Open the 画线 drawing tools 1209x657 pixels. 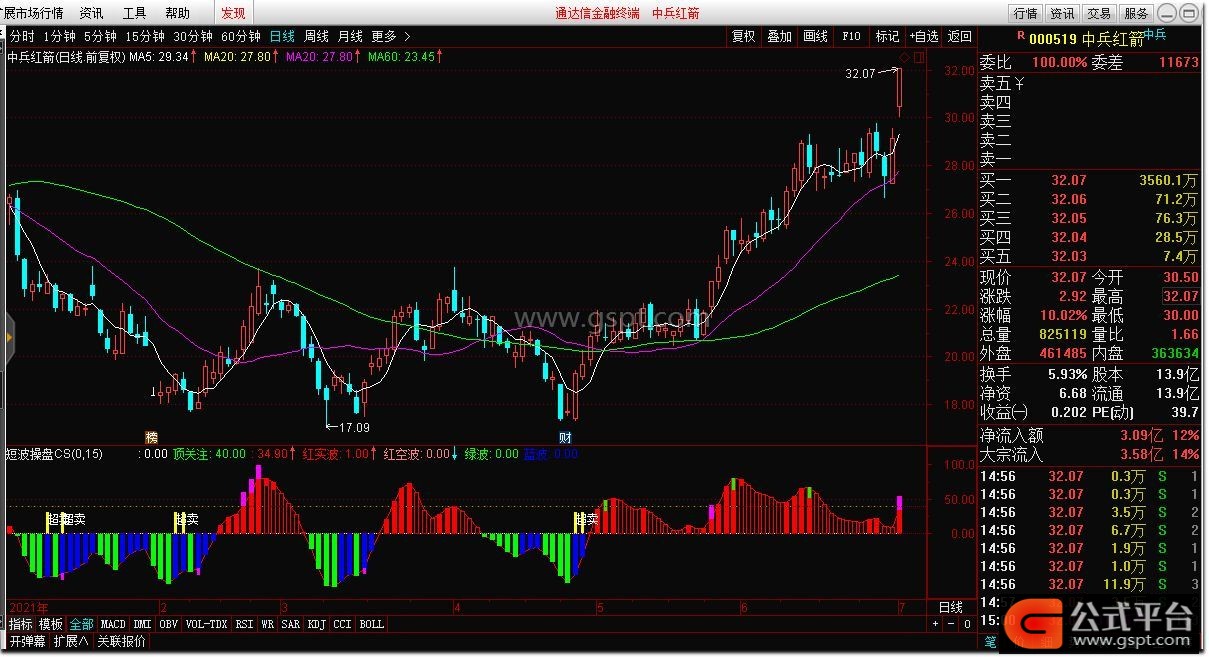pos(816,36)
